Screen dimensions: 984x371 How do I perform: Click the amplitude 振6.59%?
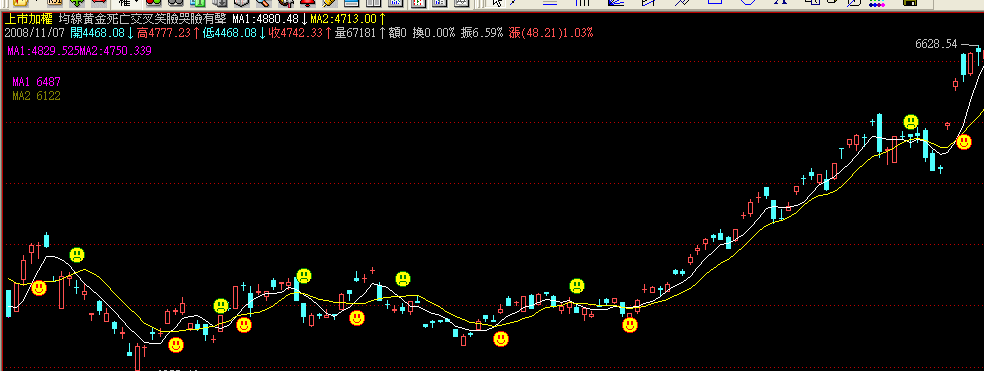point(482,33)
